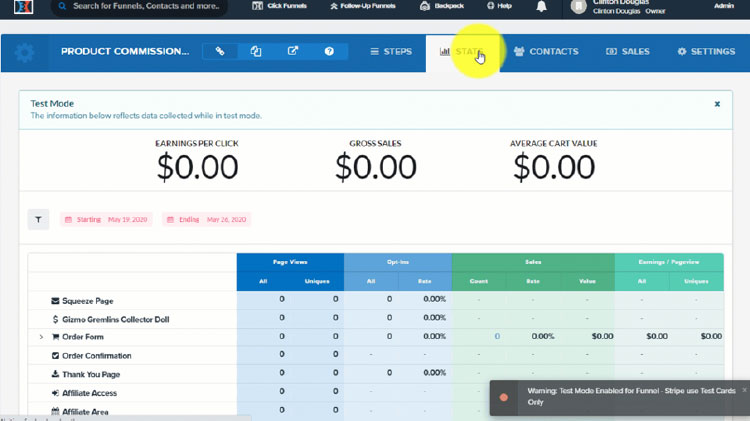Viewport: 750px width, 421px height.
Task: Close the Test Mode warning toast
Action: coord(744,390)
